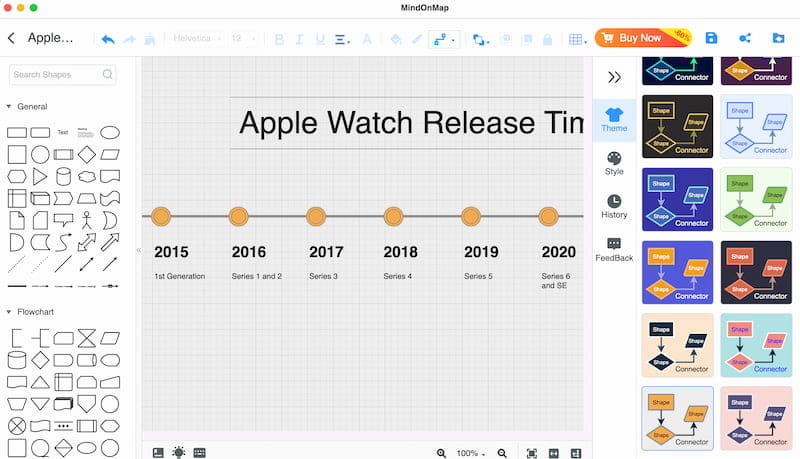800x459 pixels.
Task: Open the 100% zoom level dropdown
Action: 470,453
